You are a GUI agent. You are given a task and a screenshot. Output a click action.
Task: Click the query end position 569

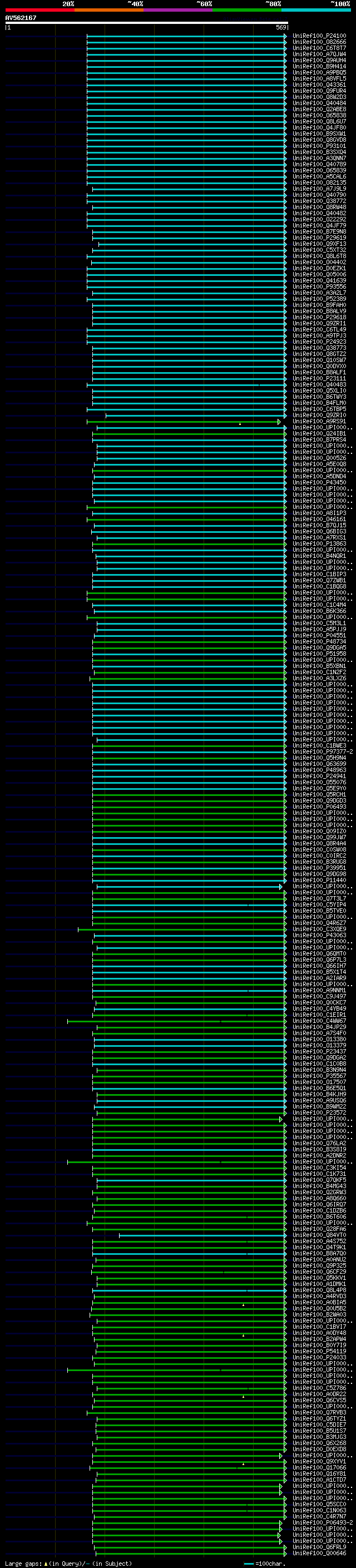[280, 27]
